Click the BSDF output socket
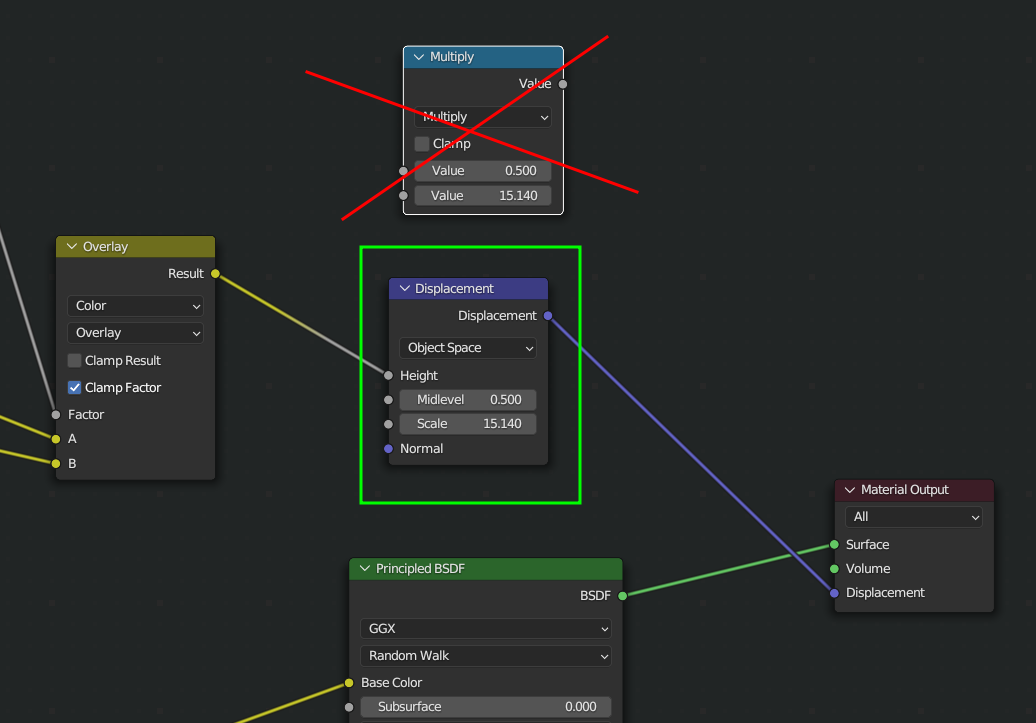This screenshot has width=1036, height=723. point(622,596)
